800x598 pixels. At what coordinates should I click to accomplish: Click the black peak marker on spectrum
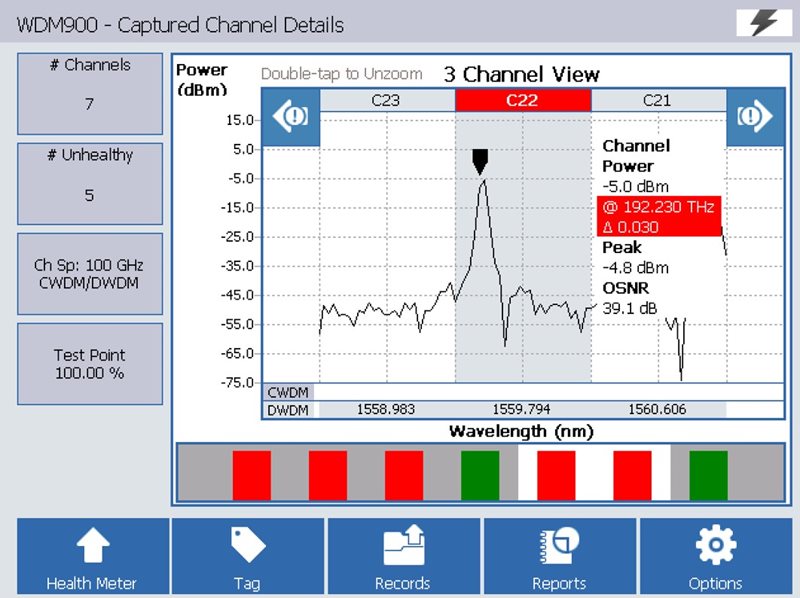[x=481, y=160]
